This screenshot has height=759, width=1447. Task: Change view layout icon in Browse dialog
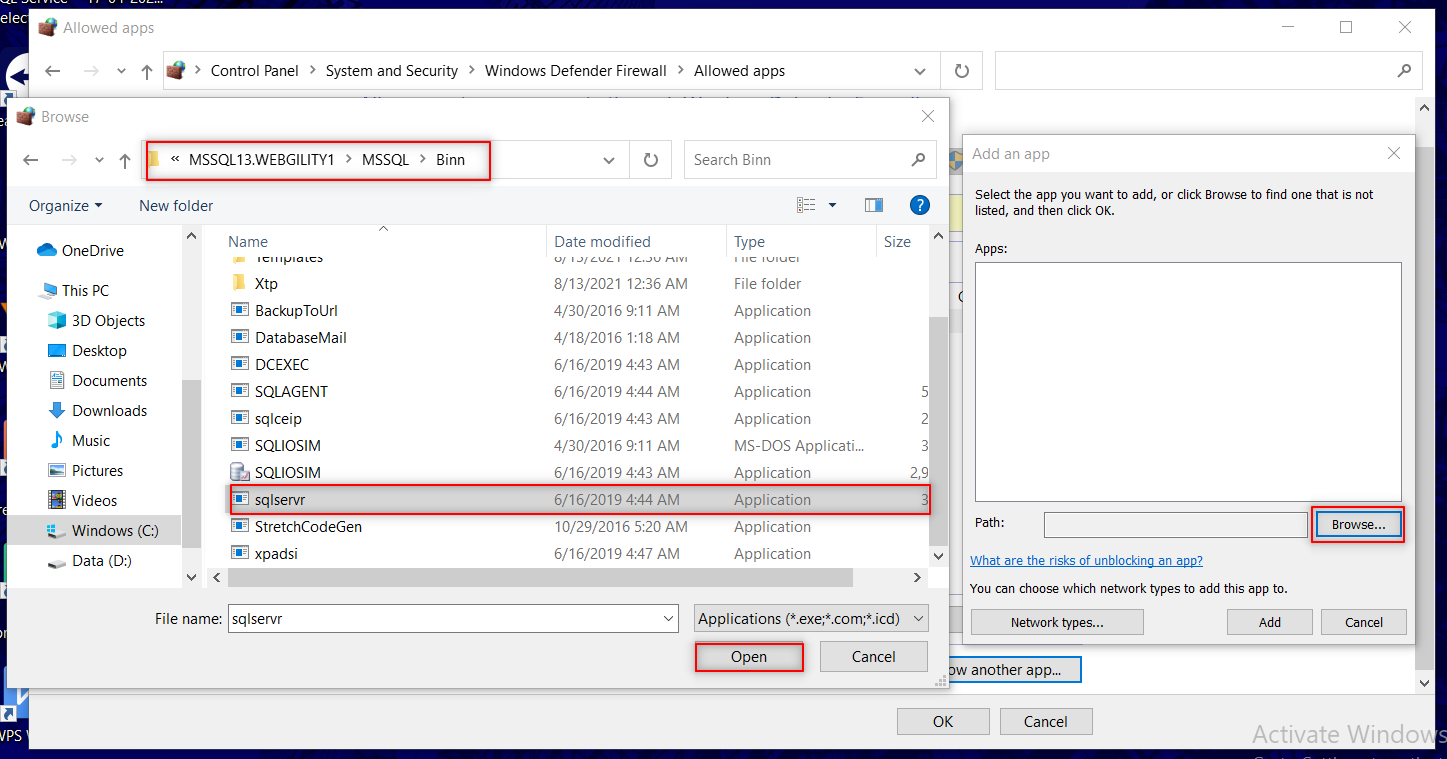[806, 205]
